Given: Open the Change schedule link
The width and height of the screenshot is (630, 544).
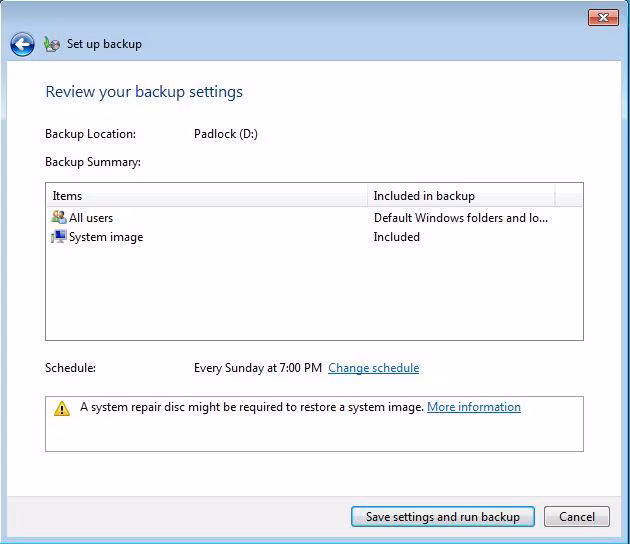Looking at the screenshot, I should tap(373, 368).
